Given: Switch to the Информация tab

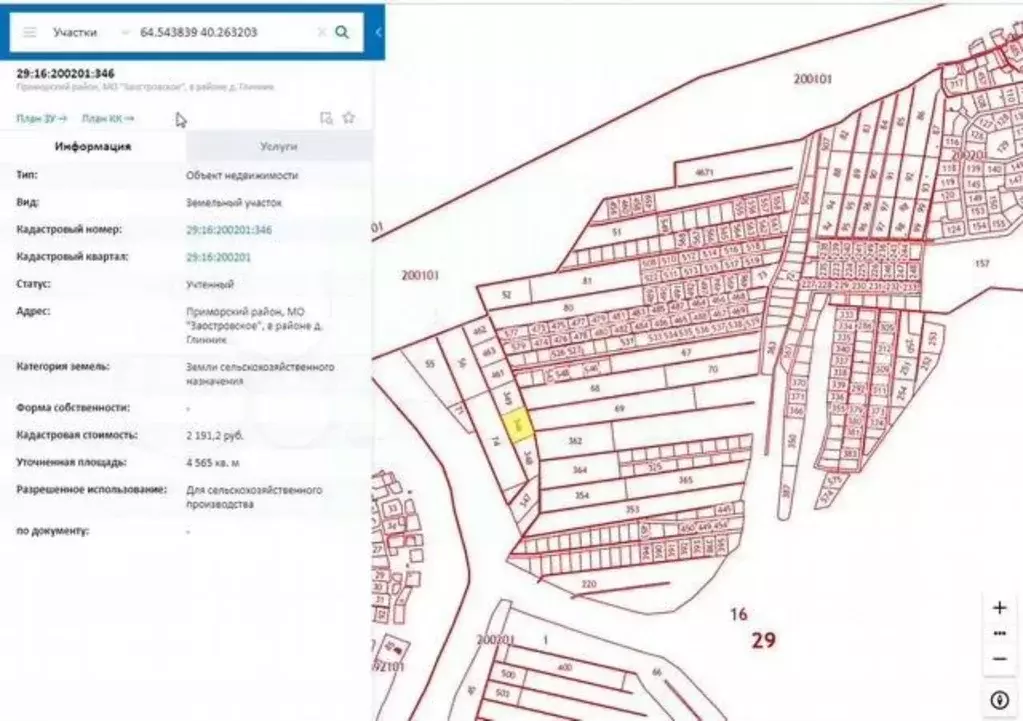Looking at the screenshot, I should tap(93, 147).
